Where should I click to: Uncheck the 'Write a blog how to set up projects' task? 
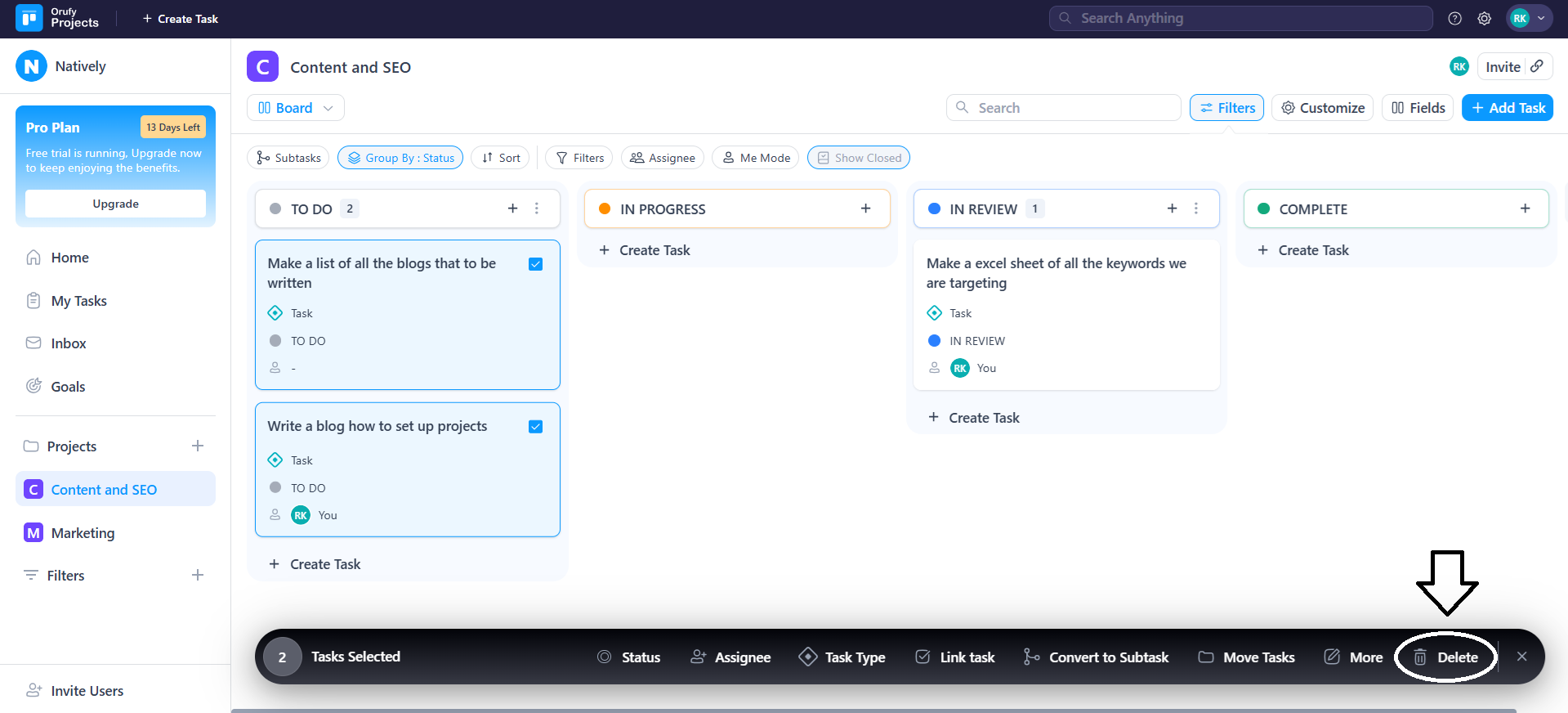coord(536,427)
